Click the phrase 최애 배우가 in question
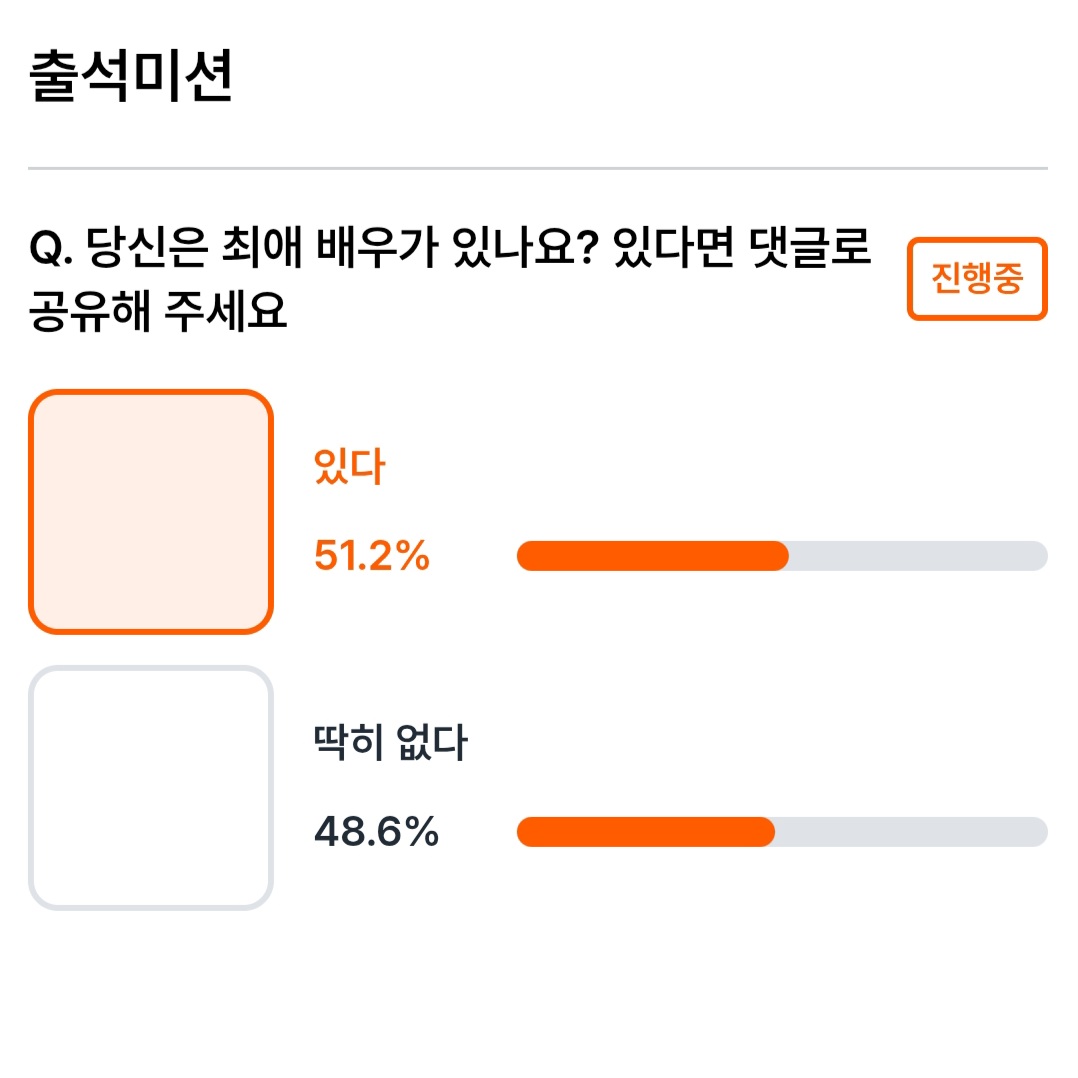Screen dimensions: 1078x1078 [x=330, y=248]
